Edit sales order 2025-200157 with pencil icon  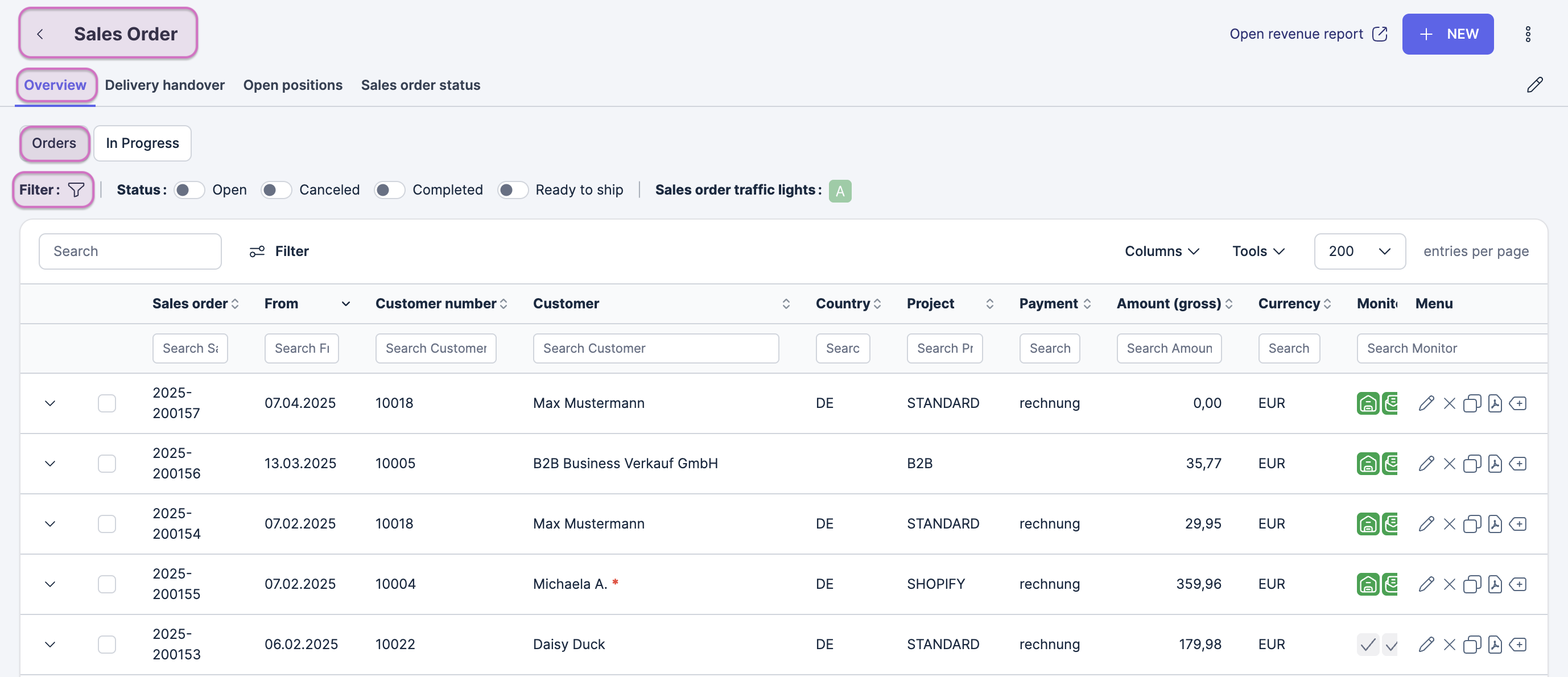tap(1426, 403)
